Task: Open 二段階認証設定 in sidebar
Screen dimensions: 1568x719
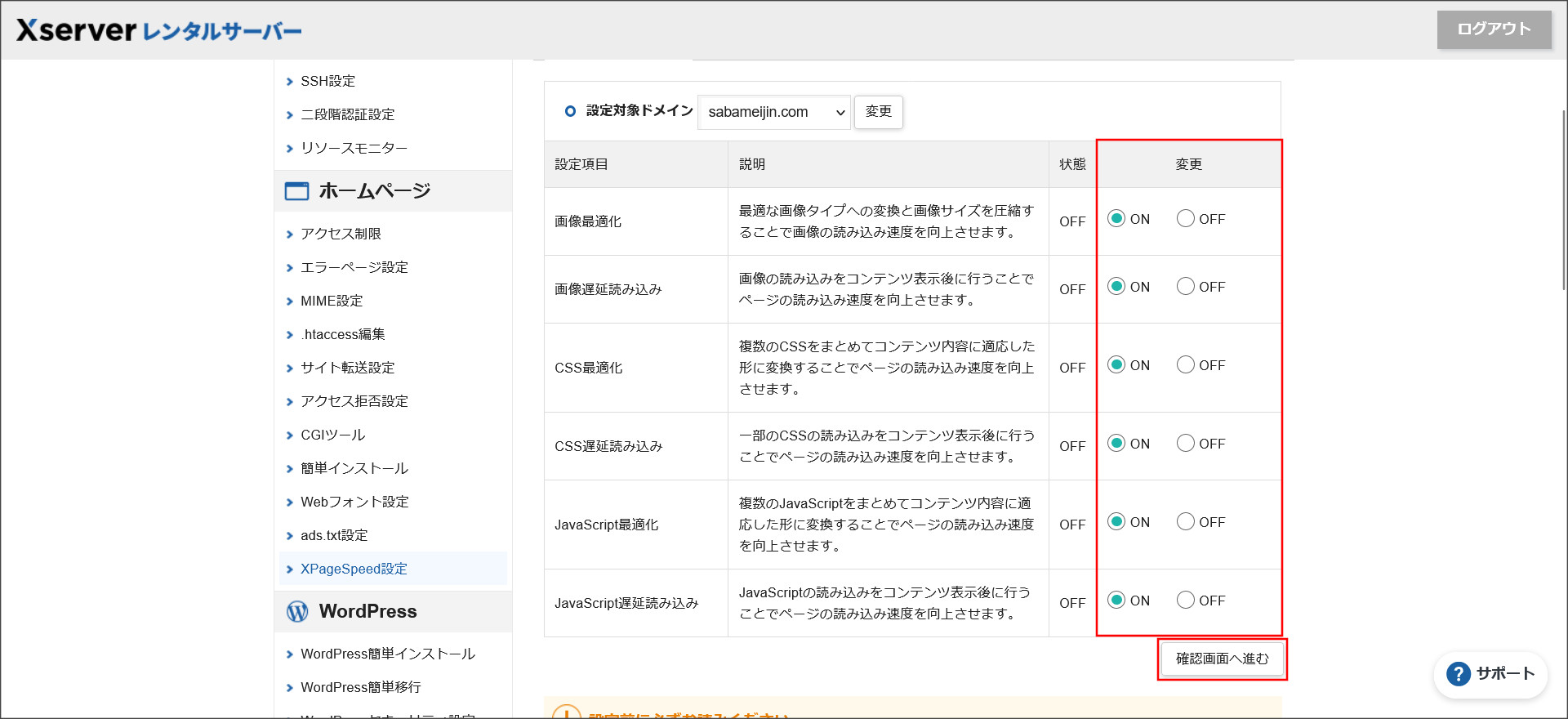Action: pos(348,115)
